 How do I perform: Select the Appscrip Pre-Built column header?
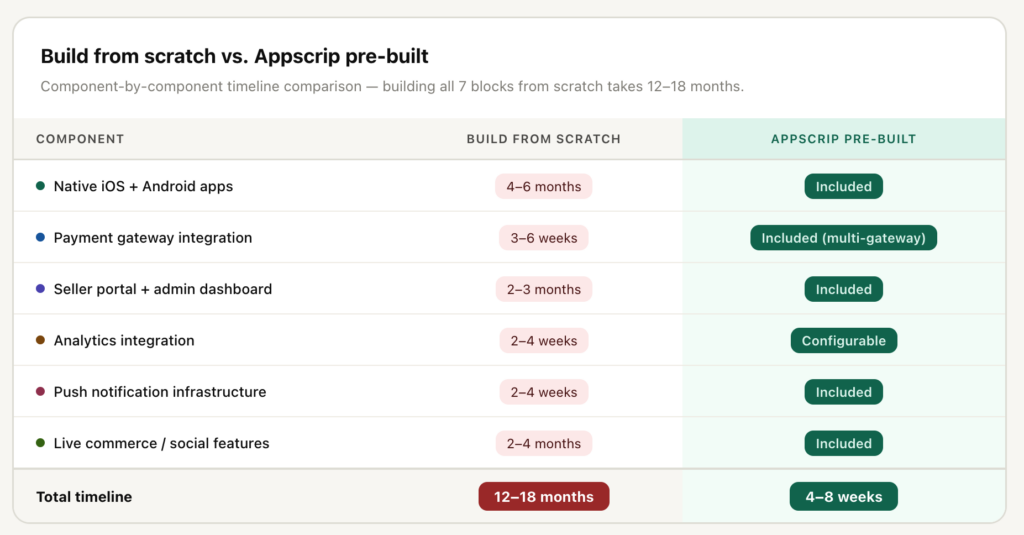[x=843, y=139]
